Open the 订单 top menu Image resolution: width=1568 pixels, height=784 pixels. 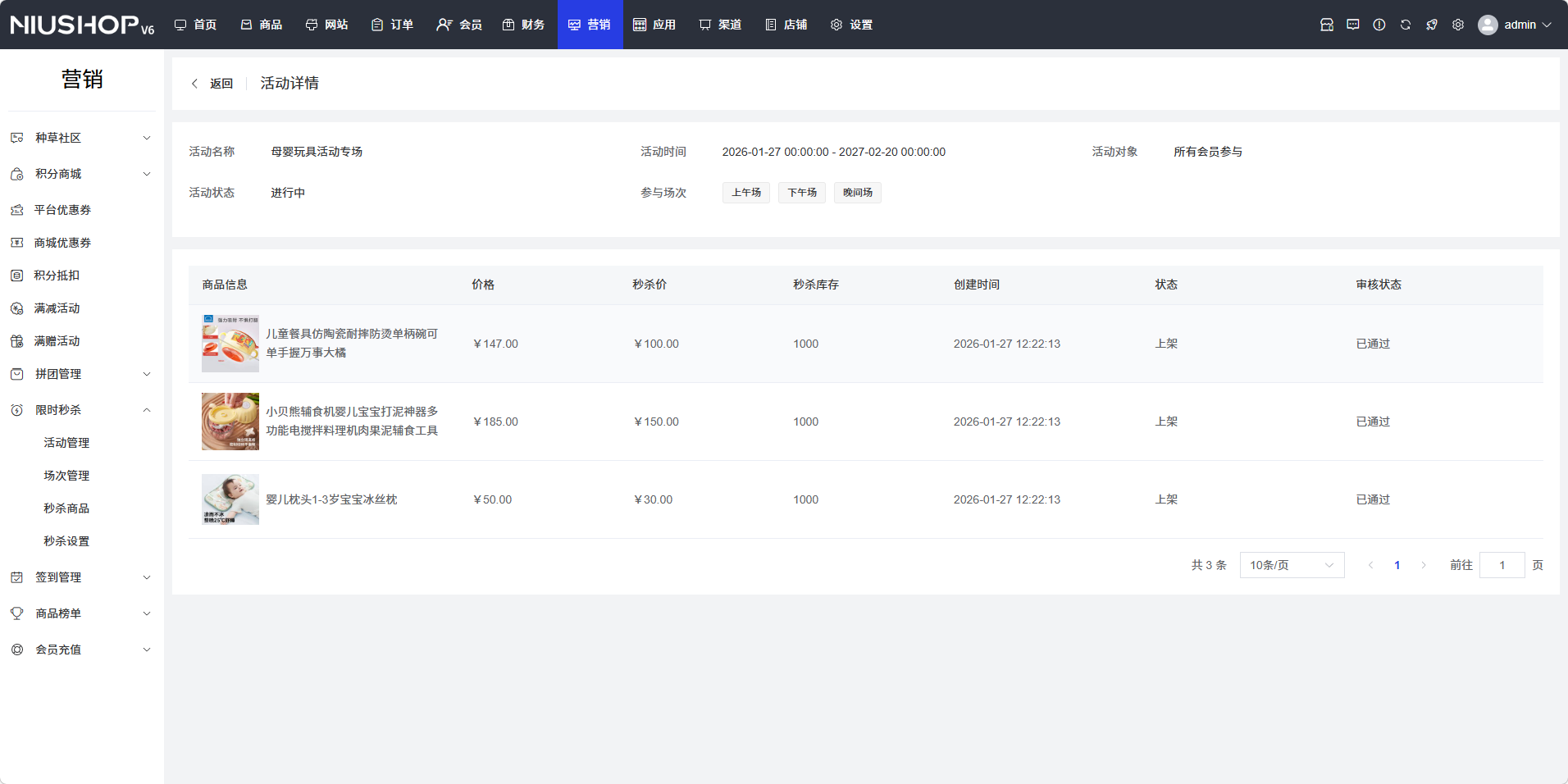[x=392, y=25]
